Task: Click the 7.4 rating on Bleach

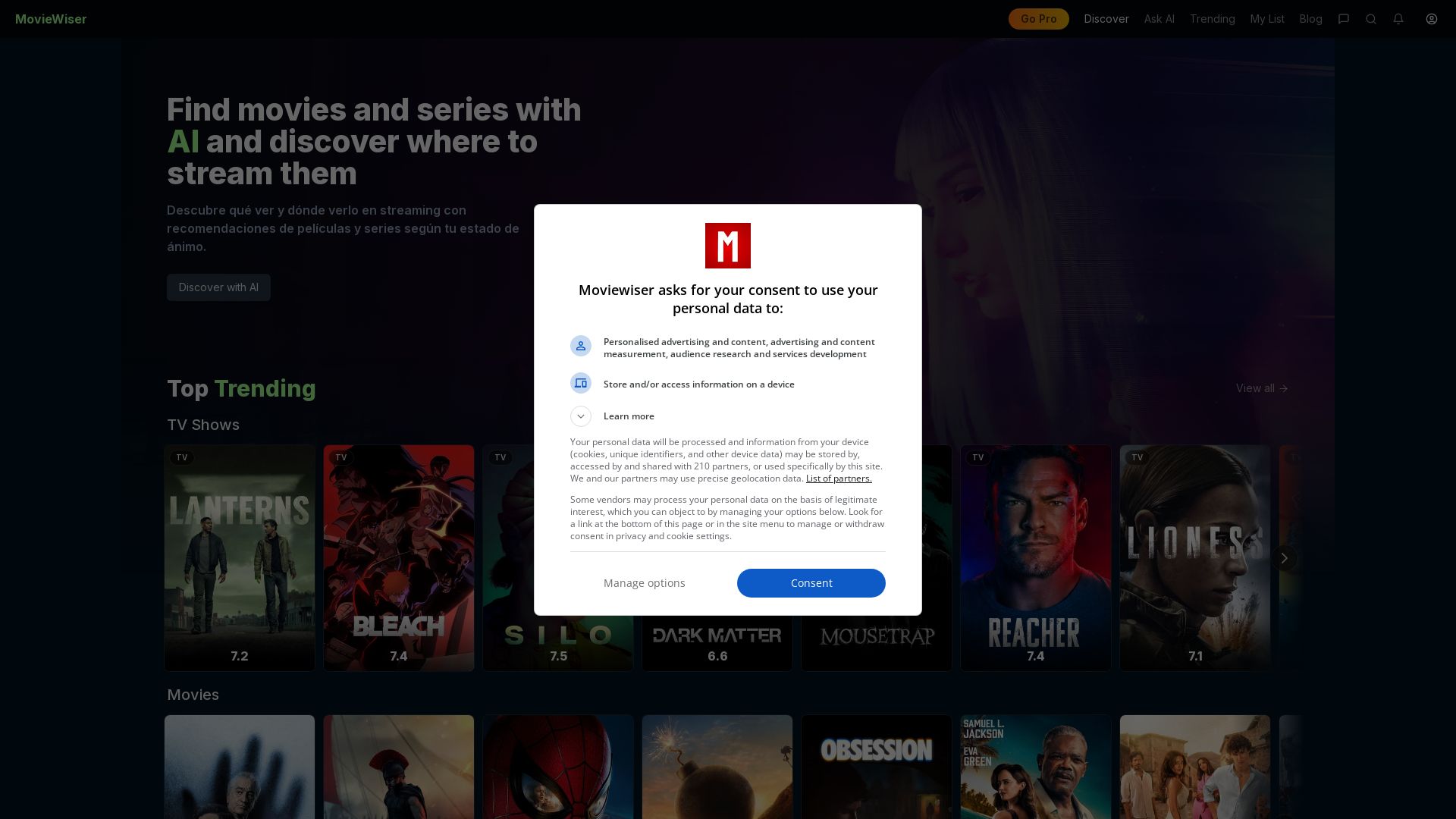Action: [x=399, y=656]
